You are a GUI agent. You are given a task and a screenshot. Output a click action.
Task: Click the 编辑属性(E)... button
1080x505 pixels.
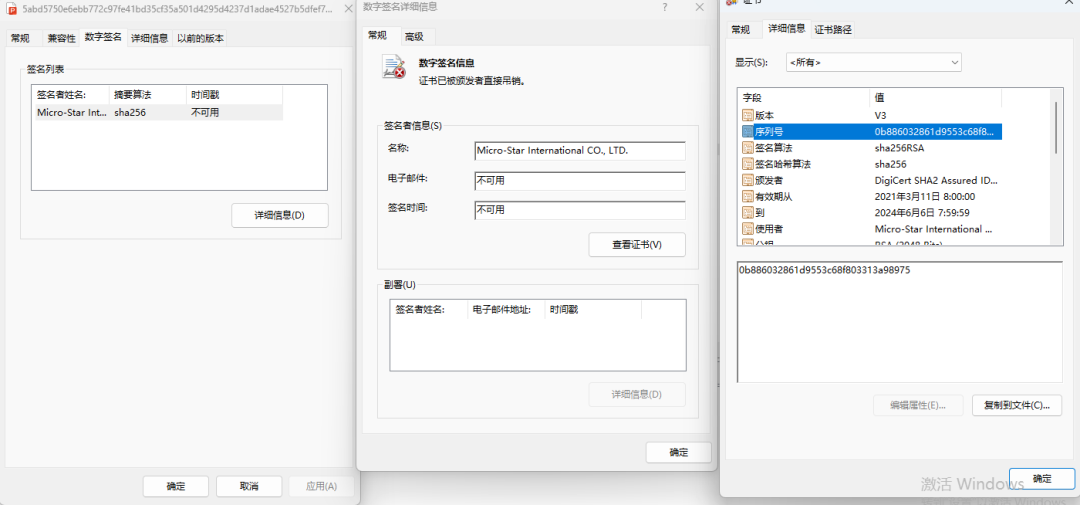point(918,405)
